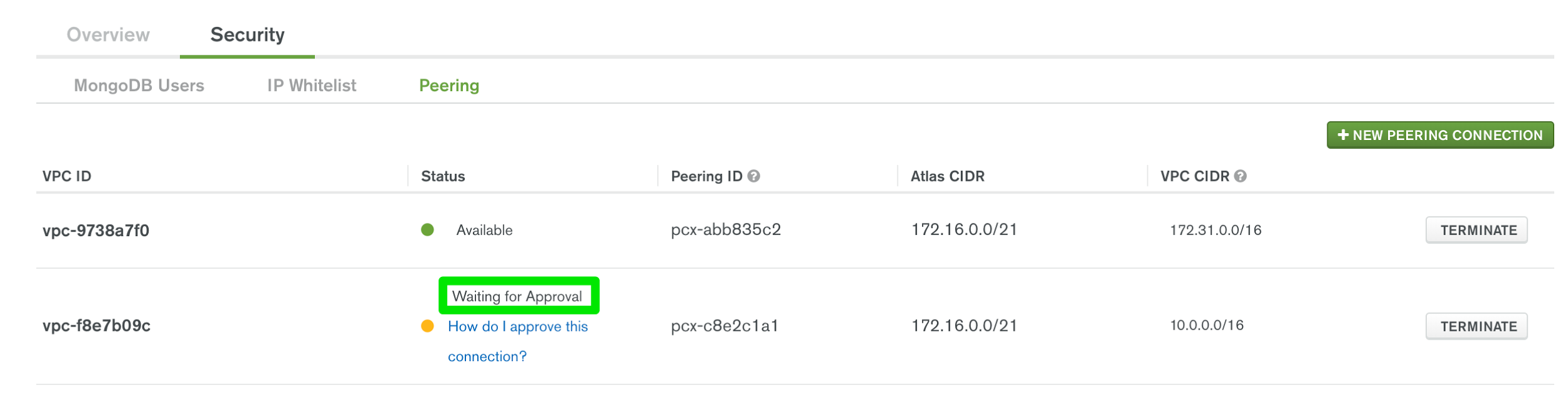This screenshot has width=1568, height=395.
Task: Select the vpc-9738a7f0 VPC ID
Action: coord(96,230)
